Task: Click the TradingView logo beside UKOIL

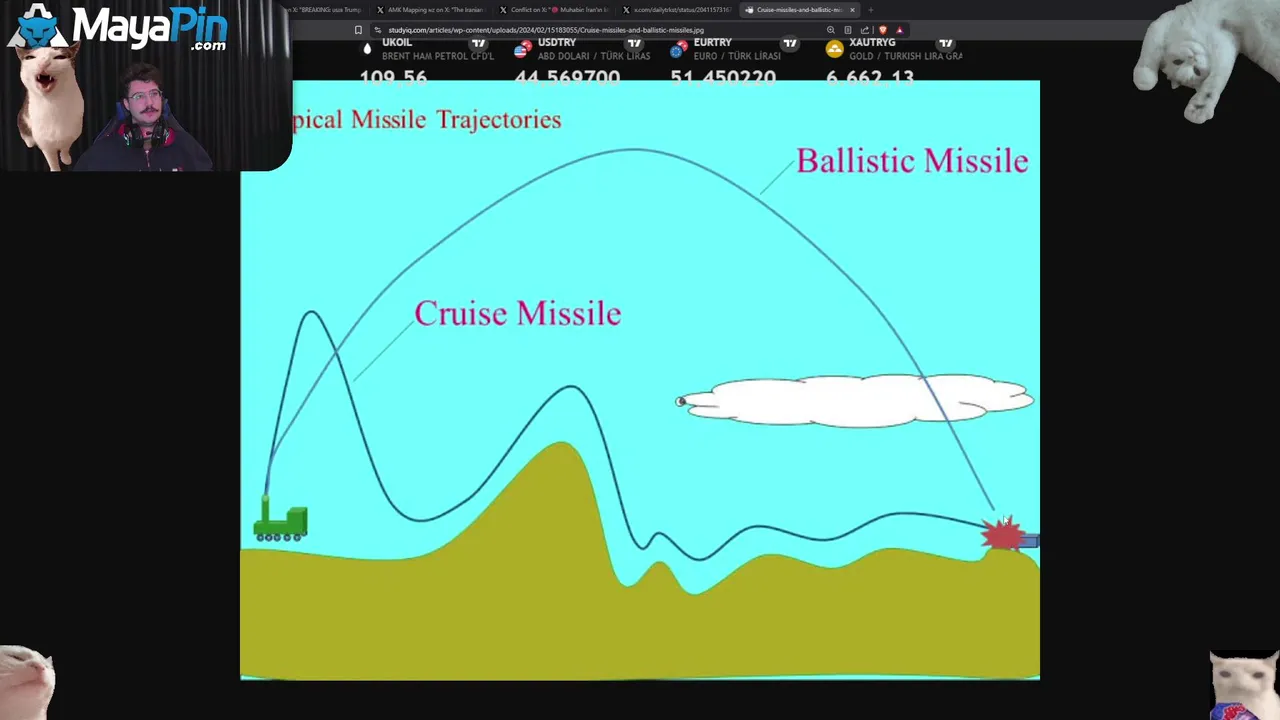Action: coord(478,43)
